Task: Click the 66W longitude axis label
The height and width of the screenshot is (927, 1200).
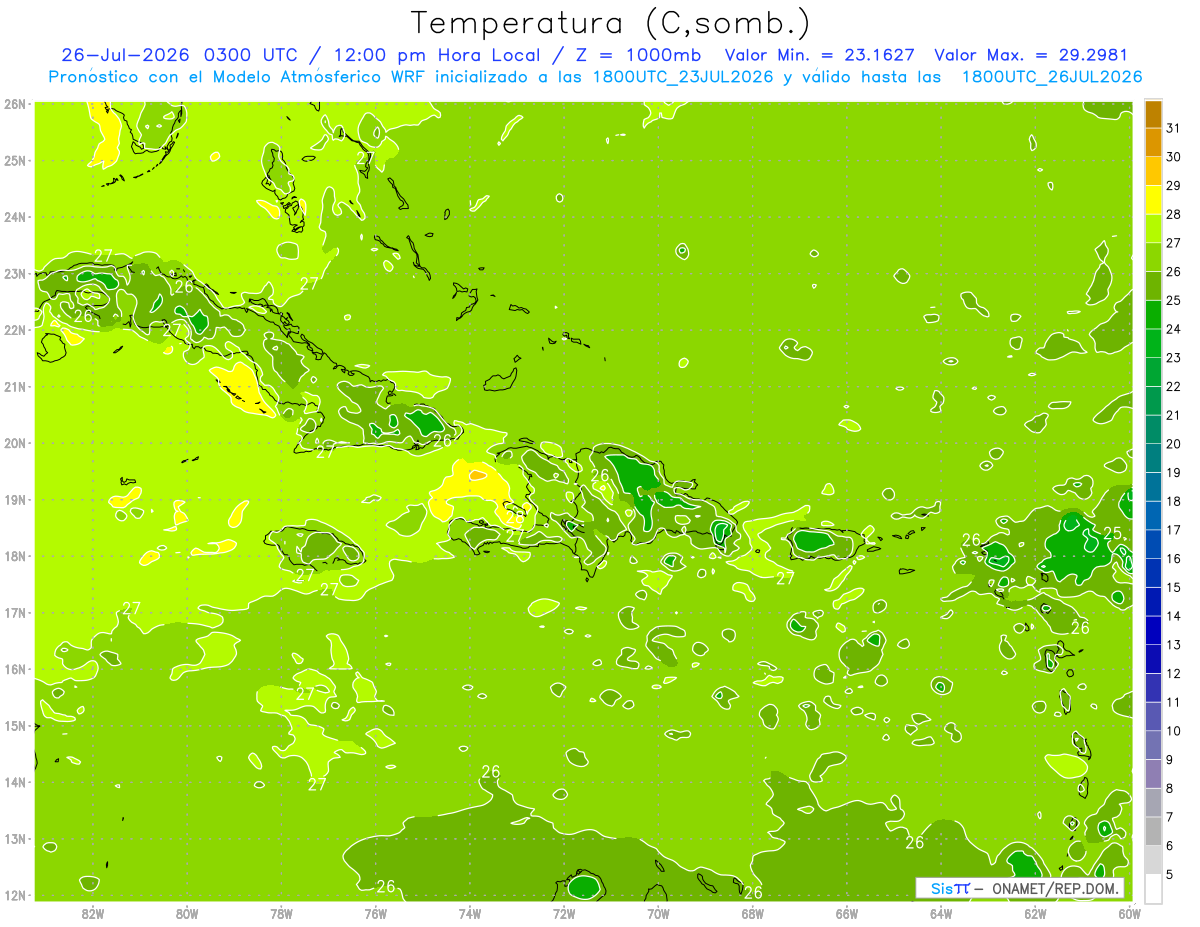Action: click(847, 914)
